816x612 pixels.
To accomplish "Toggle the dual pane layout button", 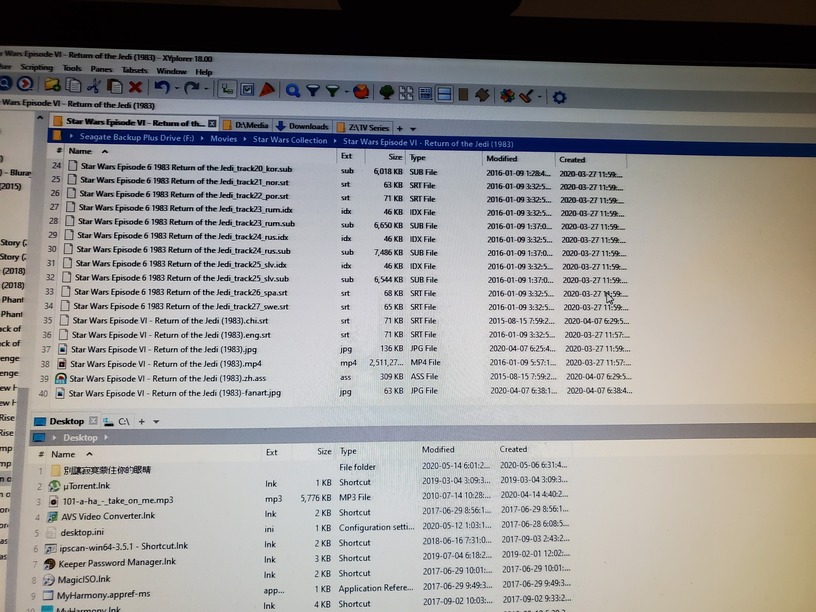I will [444, 94].
